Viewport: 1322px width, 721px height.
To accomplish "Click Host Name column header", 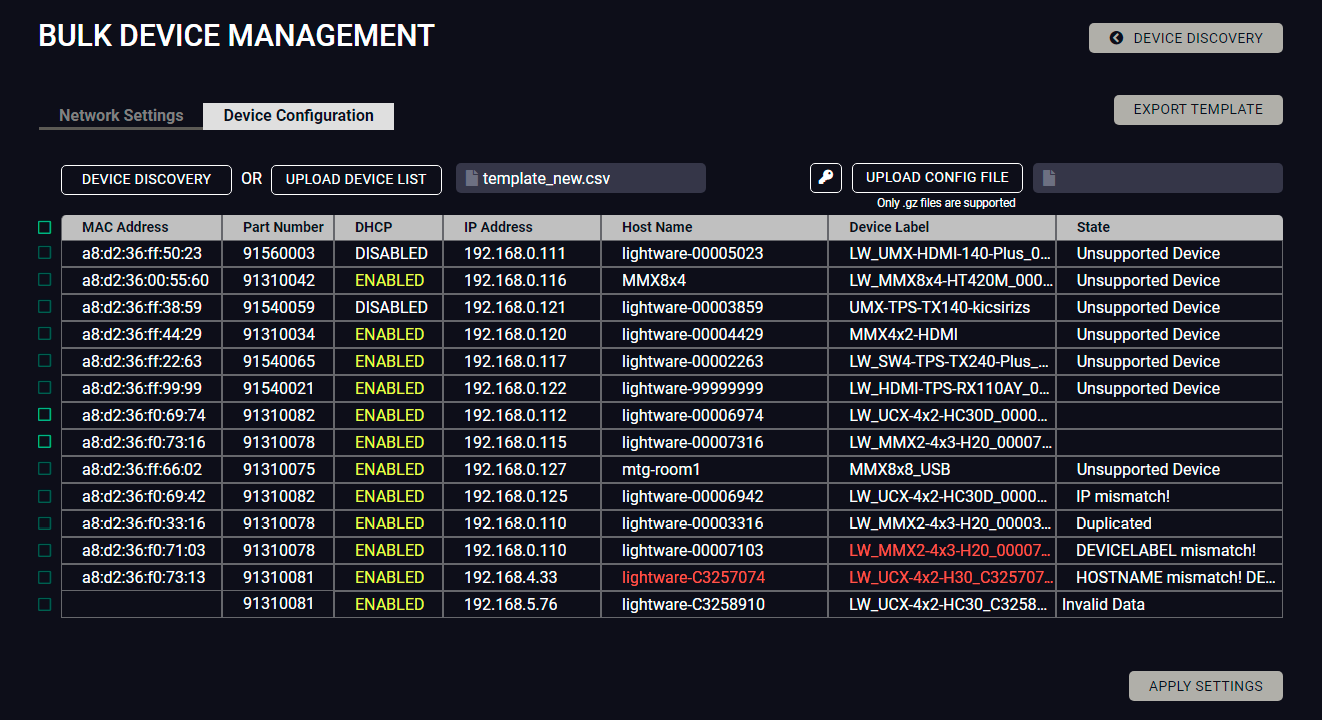I will 714,227.
